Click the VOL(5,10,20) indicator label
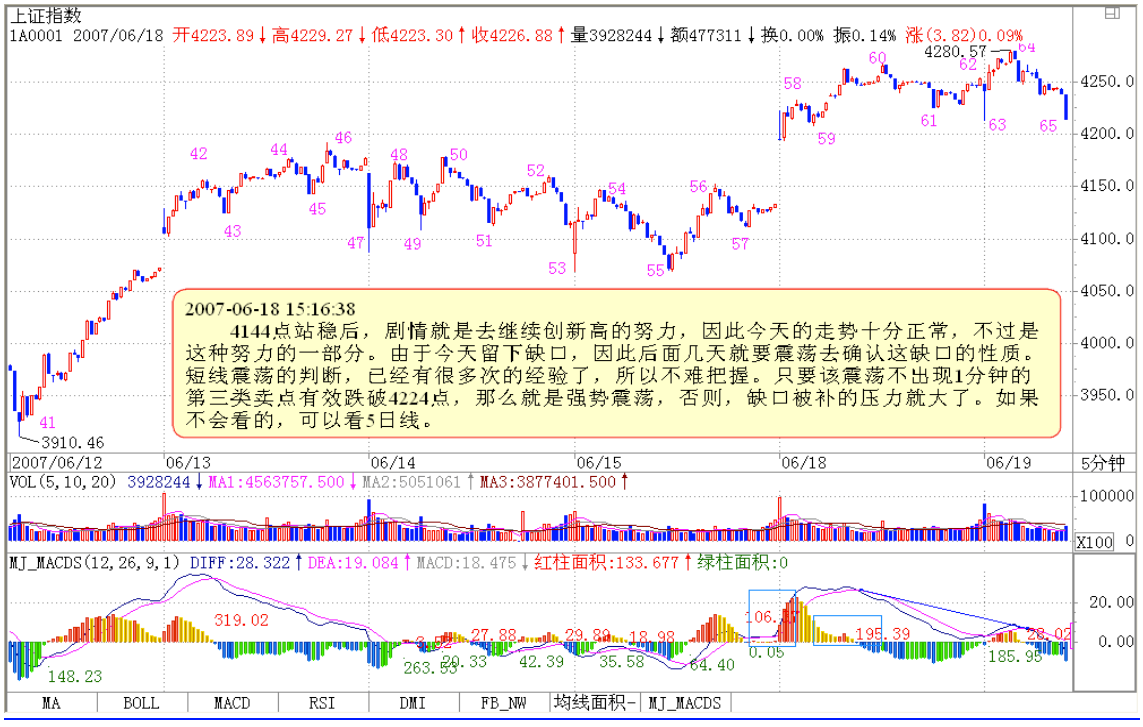Image resolution: width=1143 pixels, height=727 pixels. point(63,482)
